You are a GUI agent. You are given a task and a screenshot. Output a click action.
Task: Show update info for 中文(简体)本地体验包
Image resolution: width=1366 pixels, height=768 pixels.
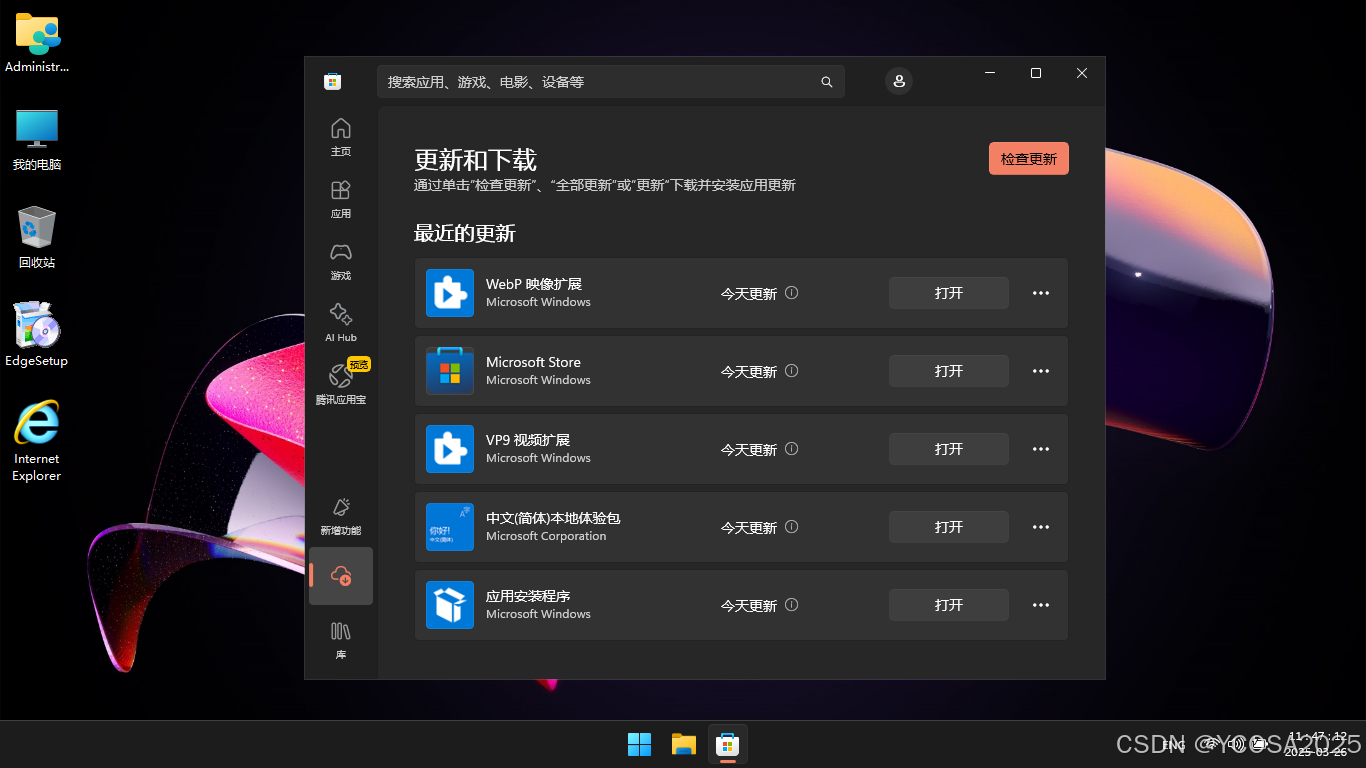click(792, 527)
